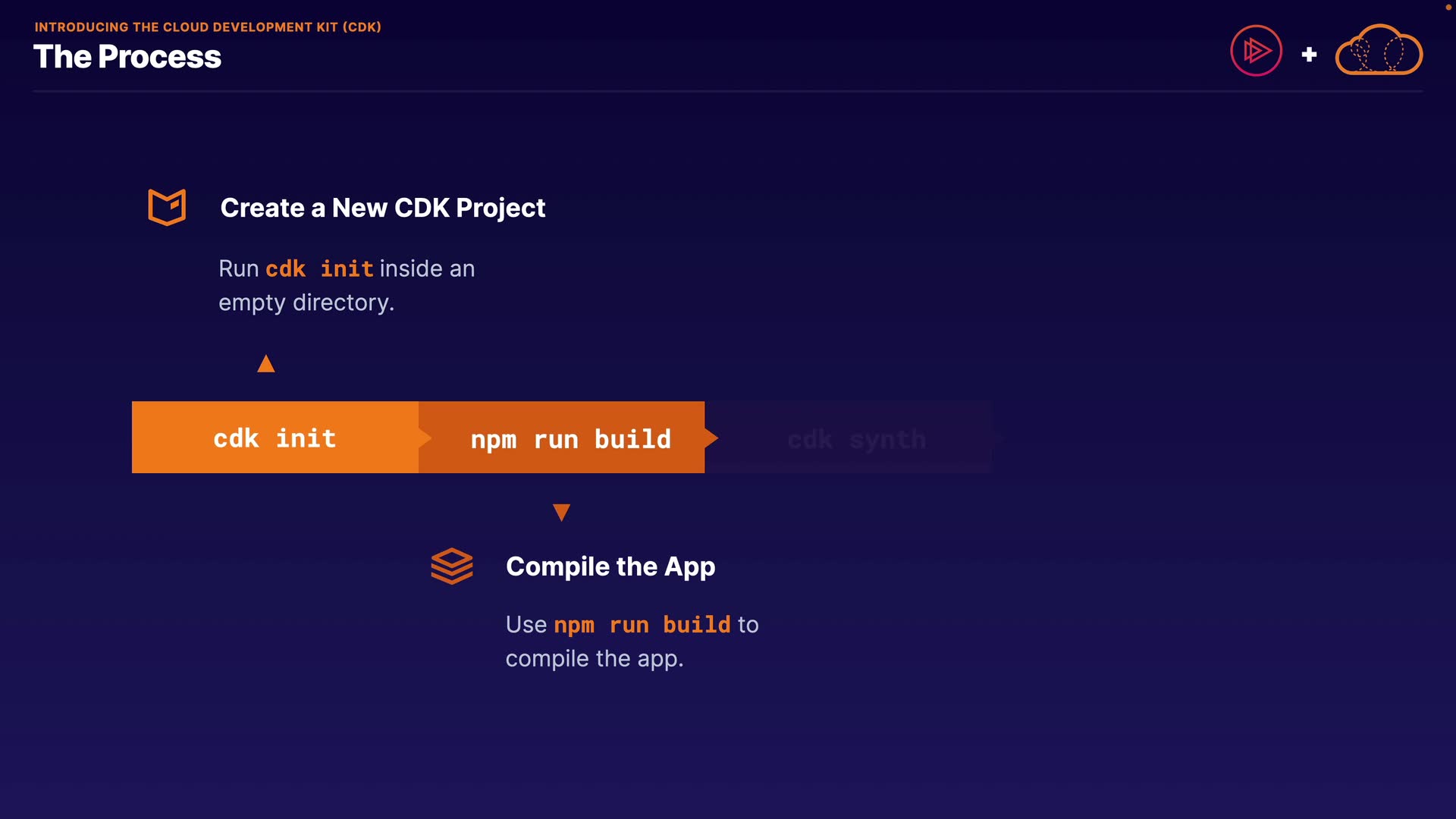
Task: Click the Compile the App heading
Action: [610, 566]
